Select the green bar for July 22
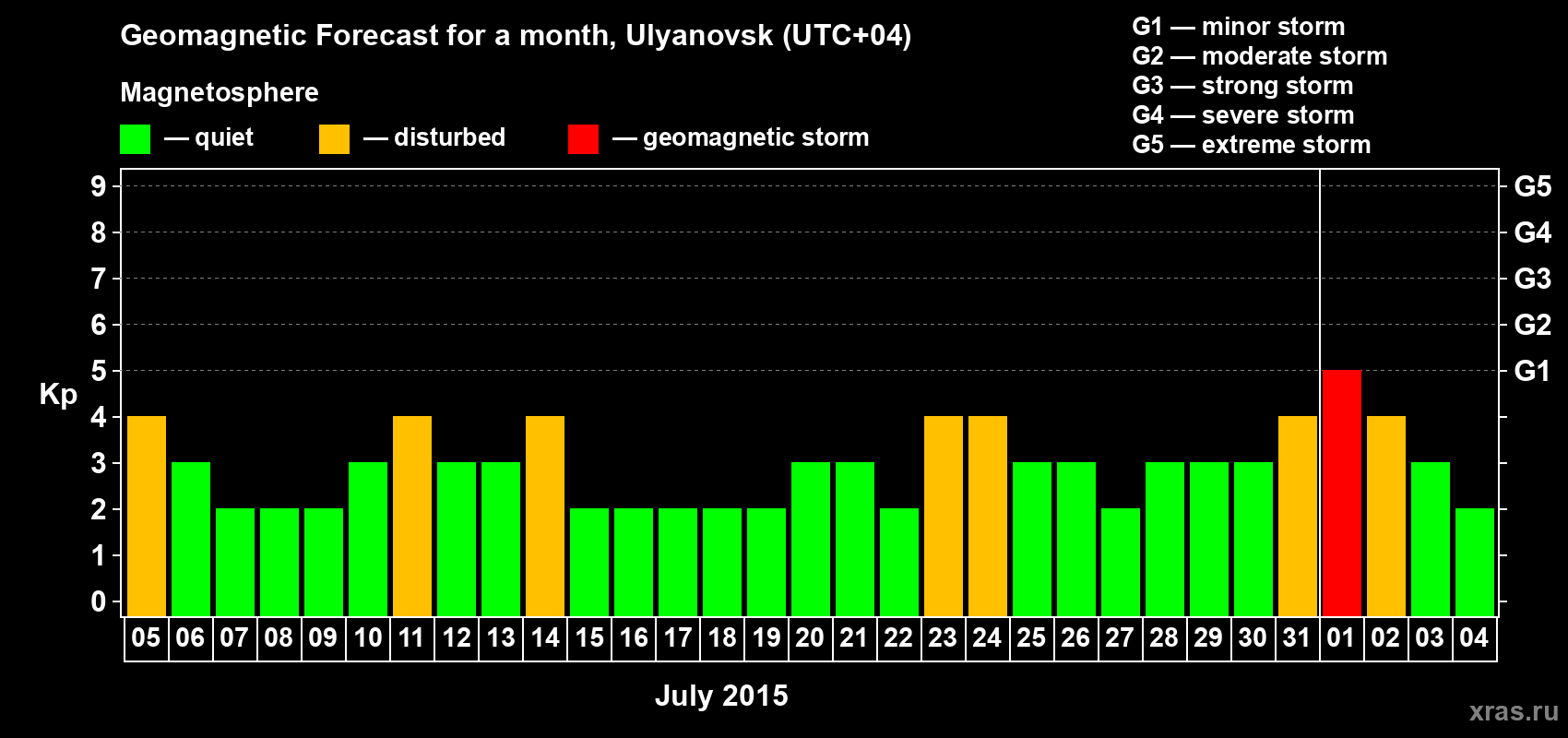This screenshot has width=1568, height=738. pos(899,562)
